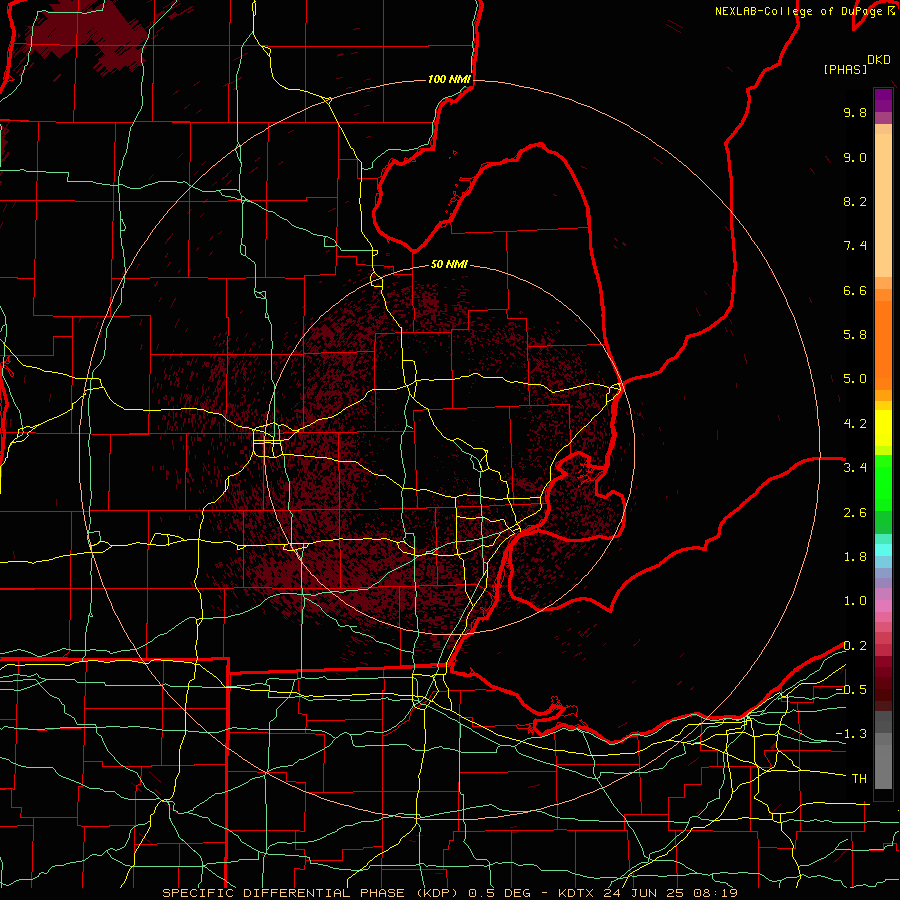This screenshot has width=900, height=900.
Task: Pick the purple segment atop the color bar
Action: click(x=883, y=100)
